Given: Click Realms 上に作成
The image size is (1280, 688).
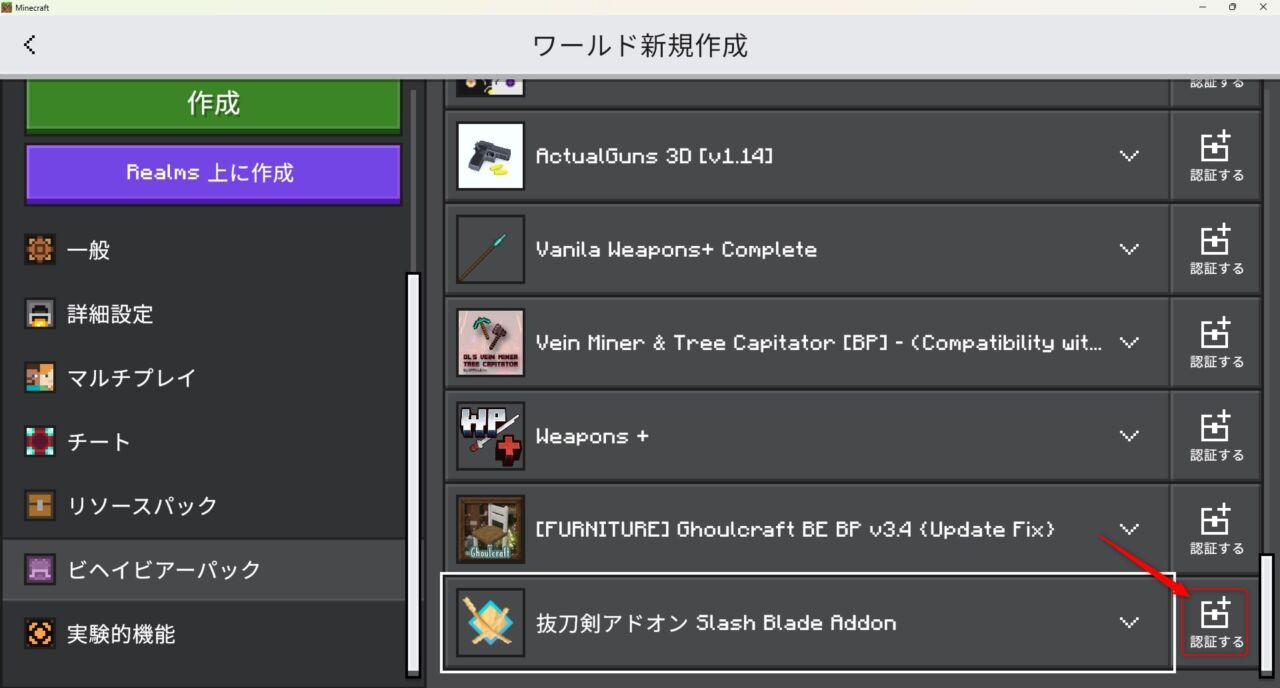Looking at the screenshot, I should pos(212,173).
